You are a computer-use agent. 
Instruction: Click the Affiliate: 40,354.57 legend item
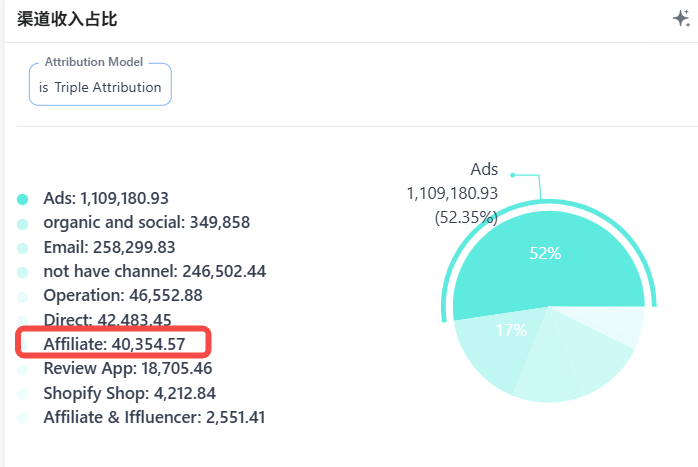114,344
